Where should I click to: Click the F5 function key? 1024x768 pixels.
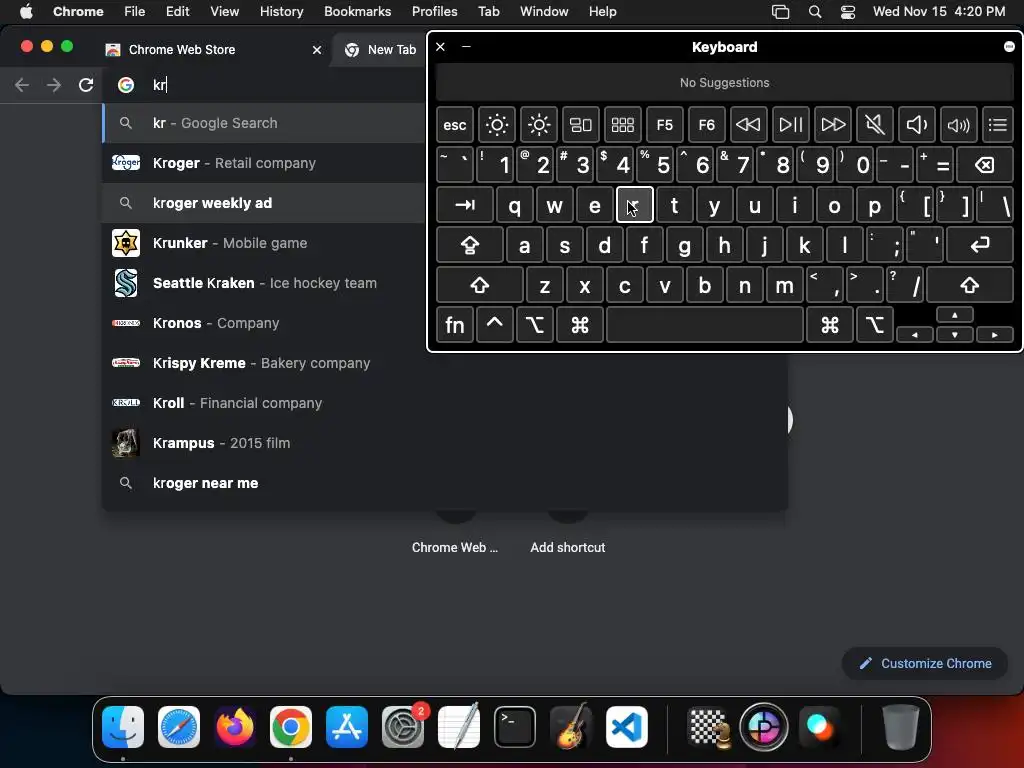tap(664, 125)
